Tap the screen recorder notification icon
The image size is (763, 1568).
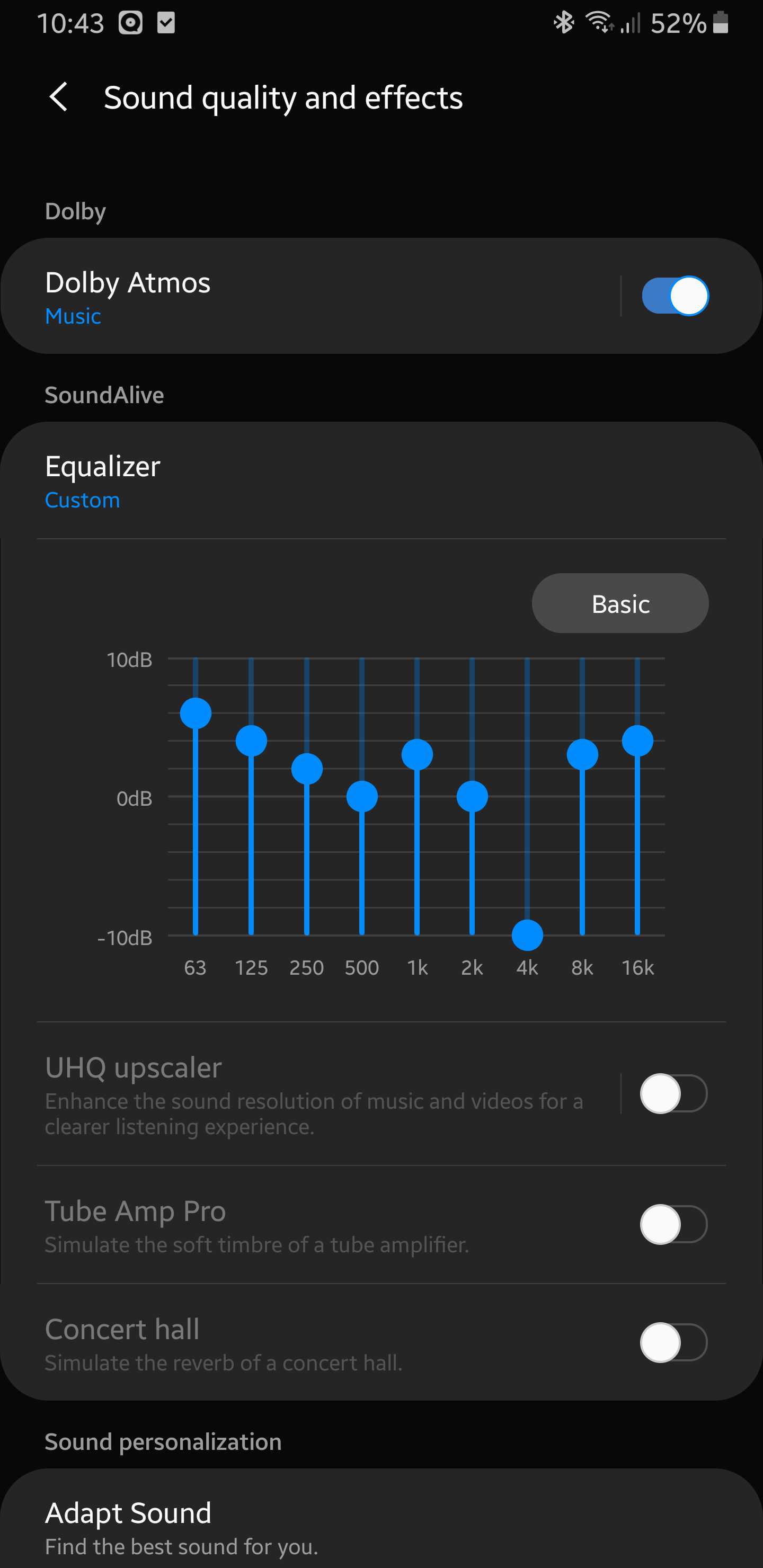130,23
